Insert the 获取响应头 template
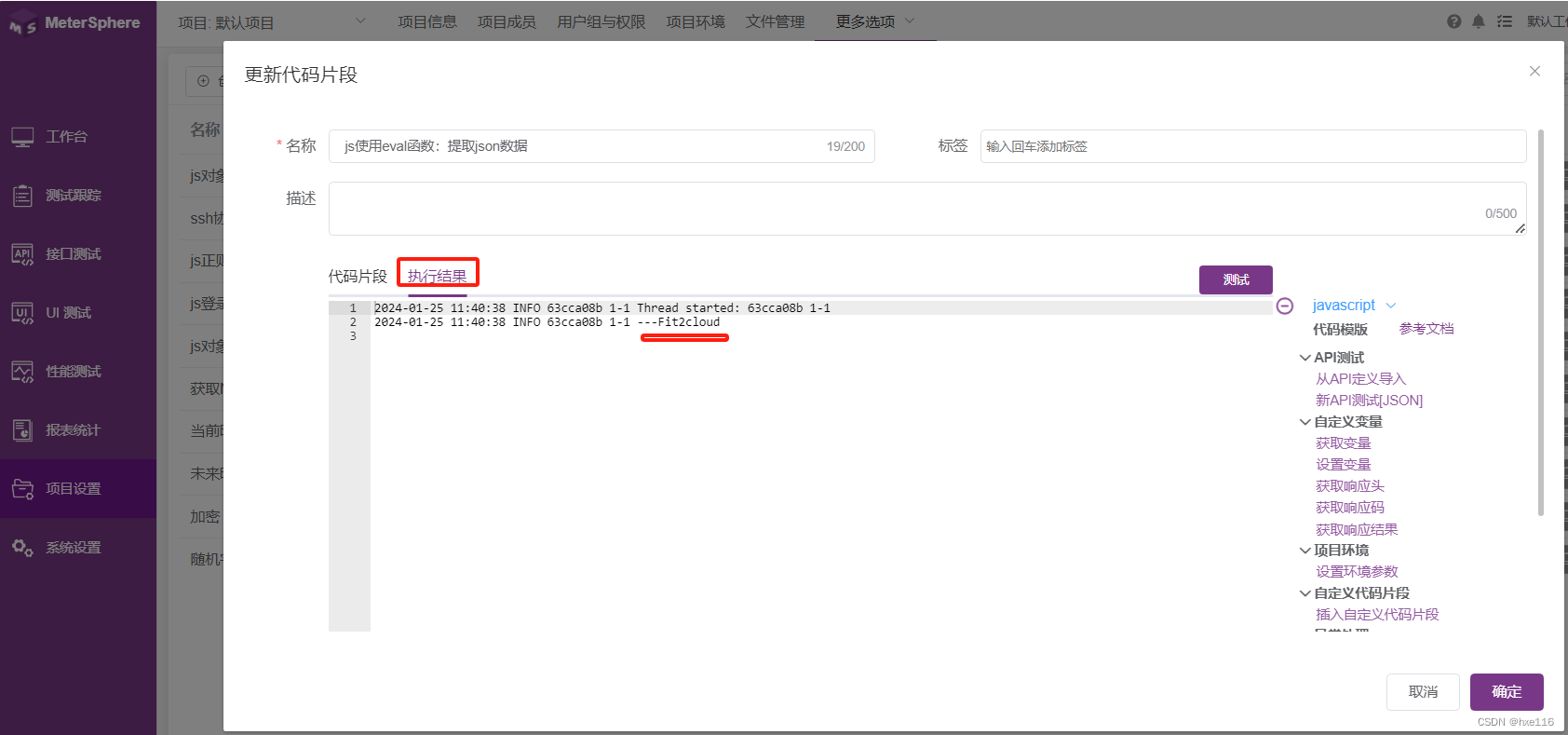This screenshot has width=1568, height=735. 1349,486
